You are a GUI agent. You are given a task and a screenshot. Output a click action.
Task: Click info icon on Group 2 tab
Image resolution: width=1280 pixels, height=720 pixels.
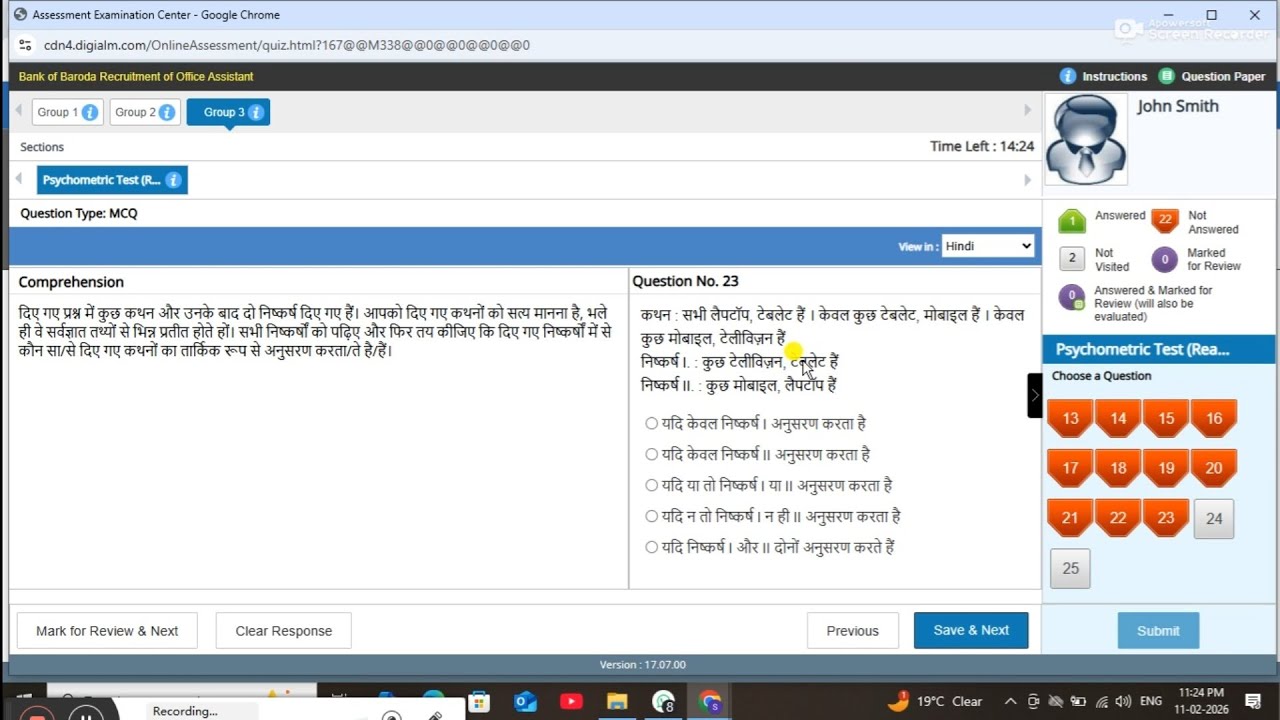pyautogui.click(x=168, y=112)
